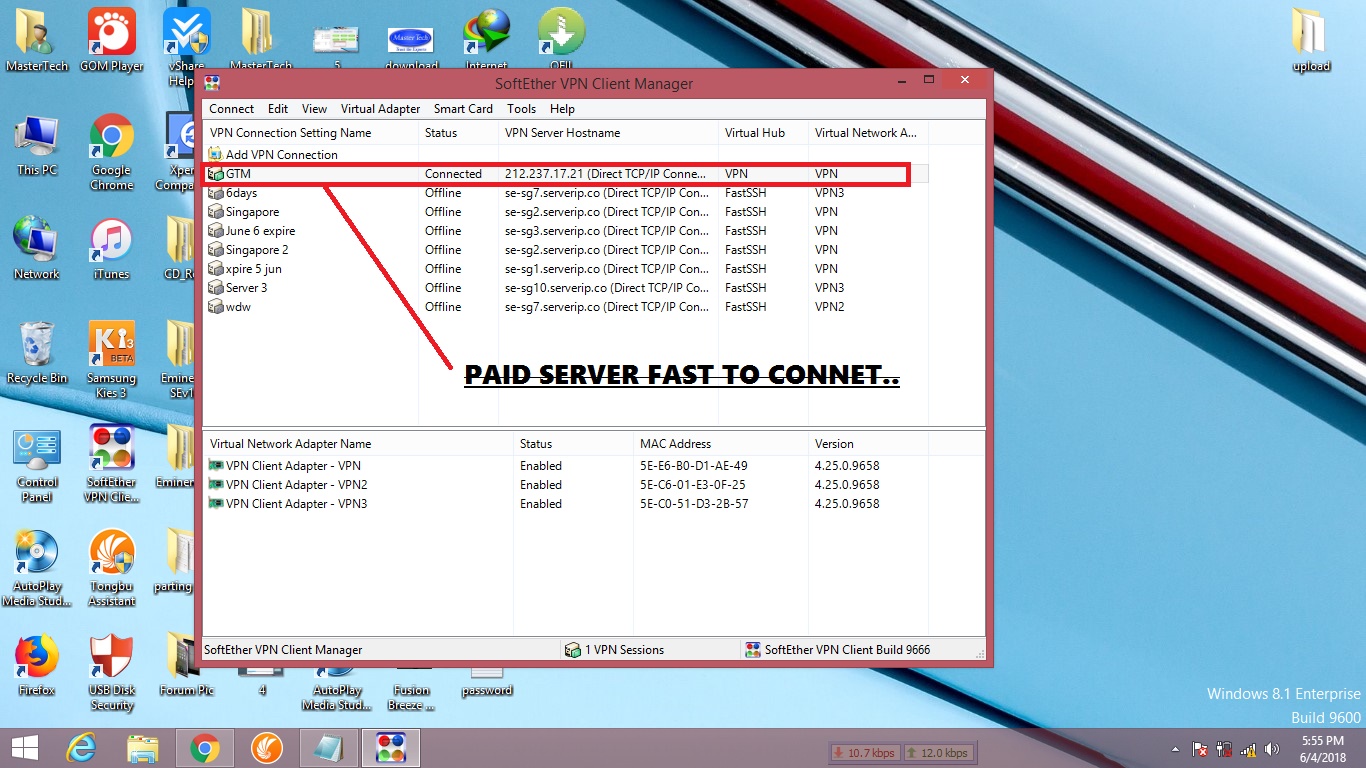Screen dimensions: 1366x768
Task: Open Samsung Kies 3 shortcut
Action: 112,359
